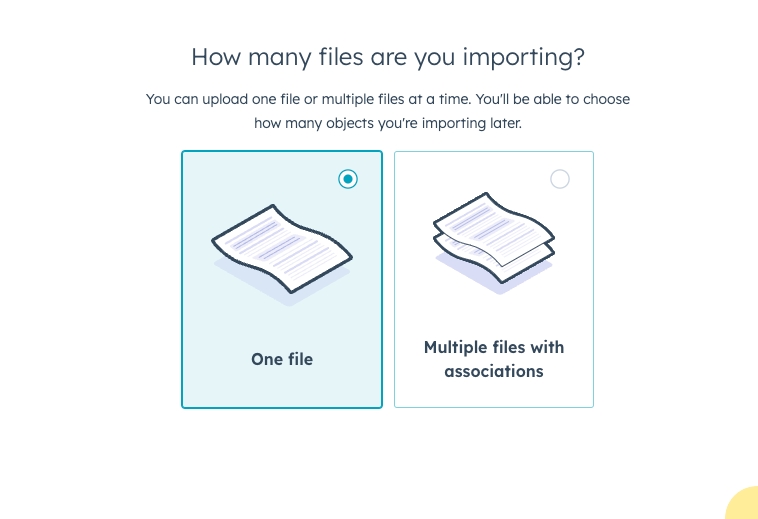Click the empty area below the One file label
The width and height of the screenshot is (758, 519).
[x=282, y=388]
